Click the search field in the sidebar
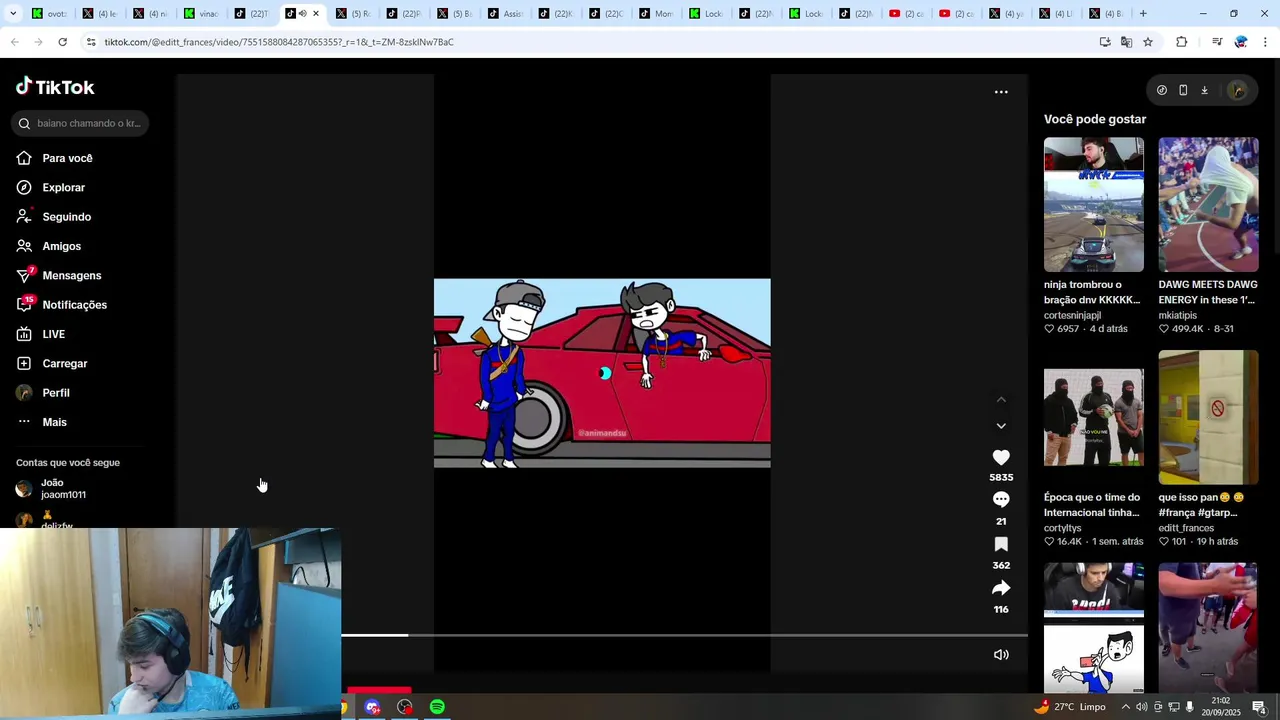Viewport: 1280px width, 720px height. coord(81,123)
